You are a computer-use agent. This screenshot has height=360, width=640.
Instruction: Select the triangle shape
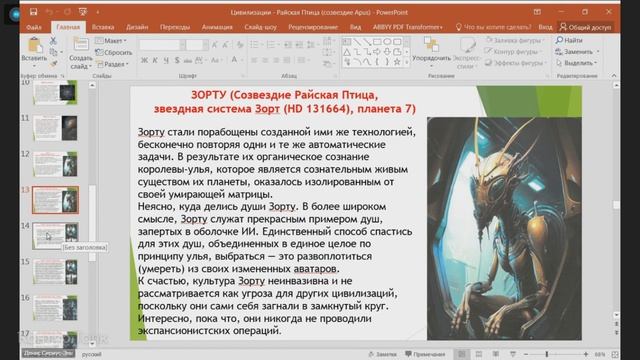point(347,52)
